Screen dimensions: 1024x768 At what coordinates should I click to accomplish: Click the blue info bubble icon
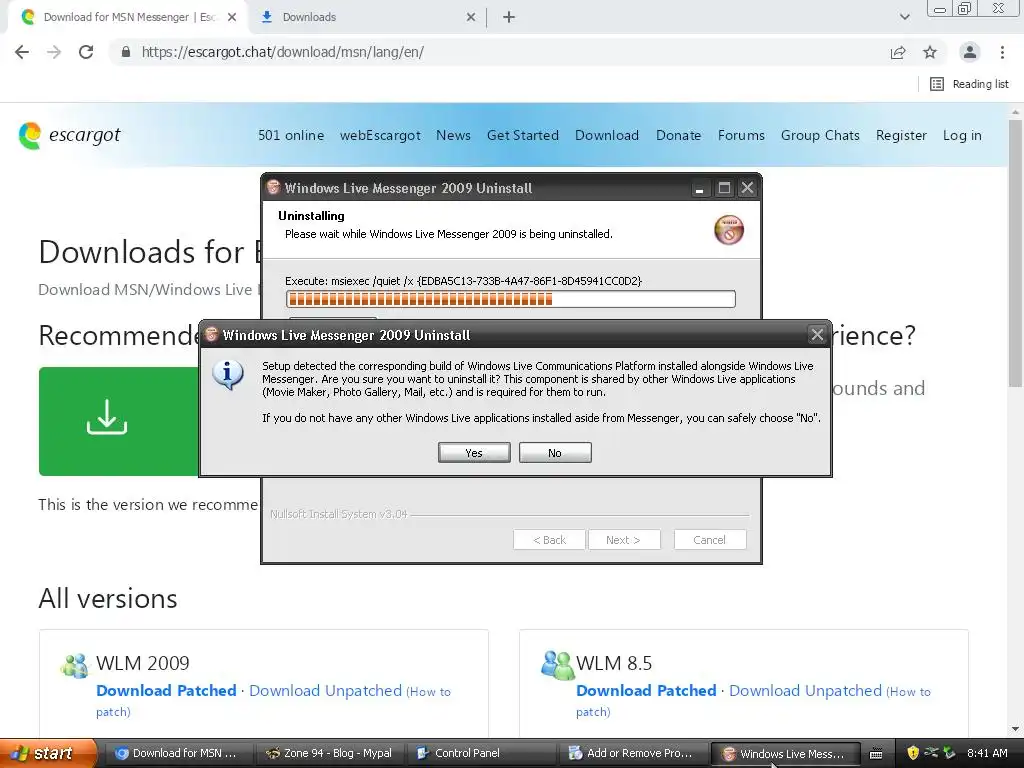coord(227,375)
